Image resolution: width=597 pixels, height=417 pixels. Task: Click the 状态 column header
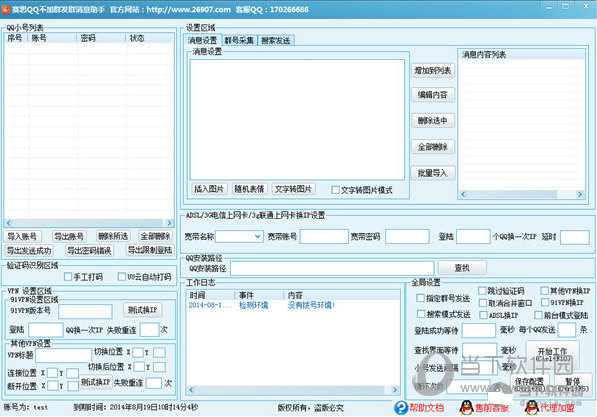[149, 38]
